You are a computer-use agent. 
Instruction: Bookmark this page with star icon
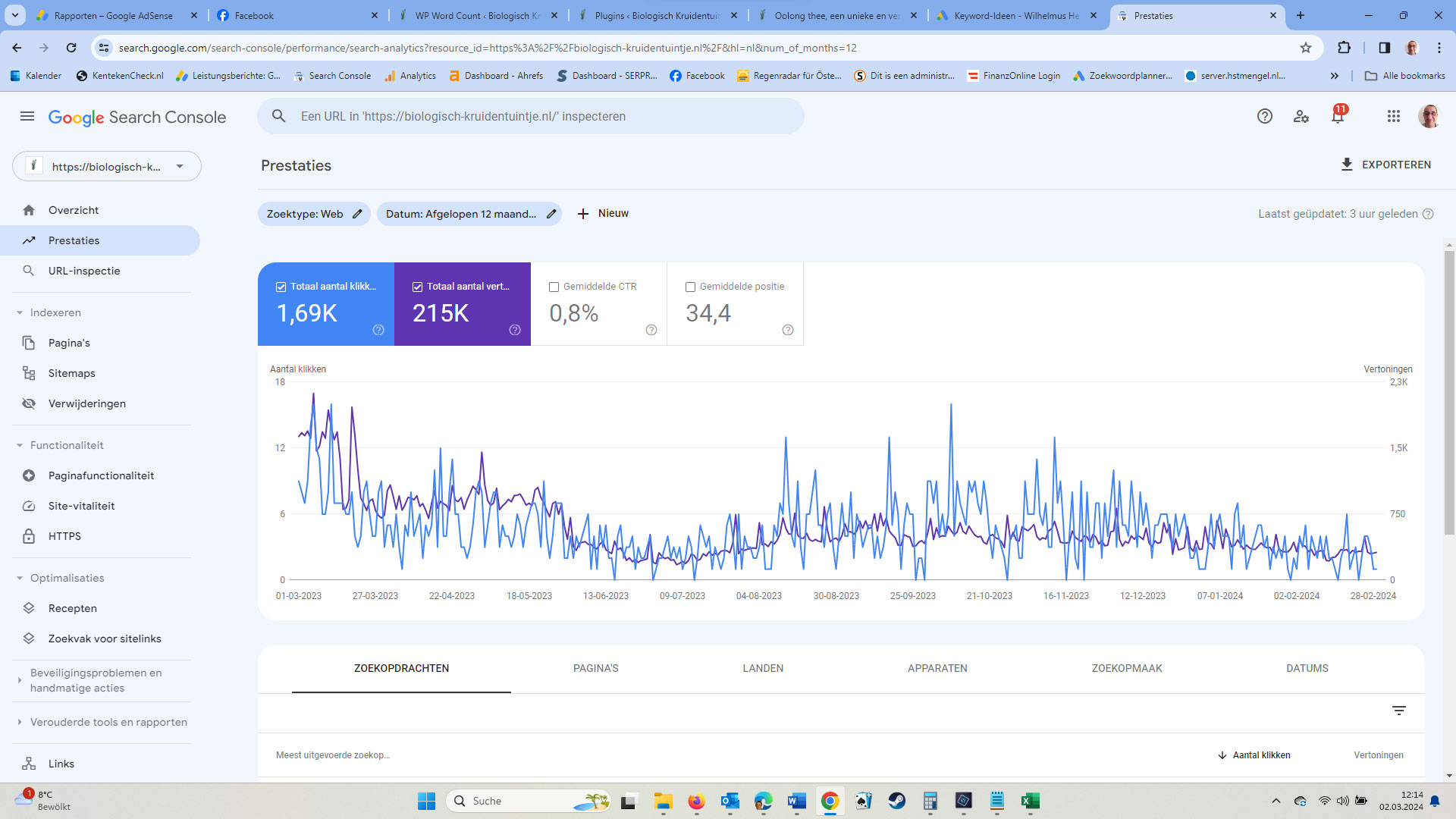(1306, 48)
